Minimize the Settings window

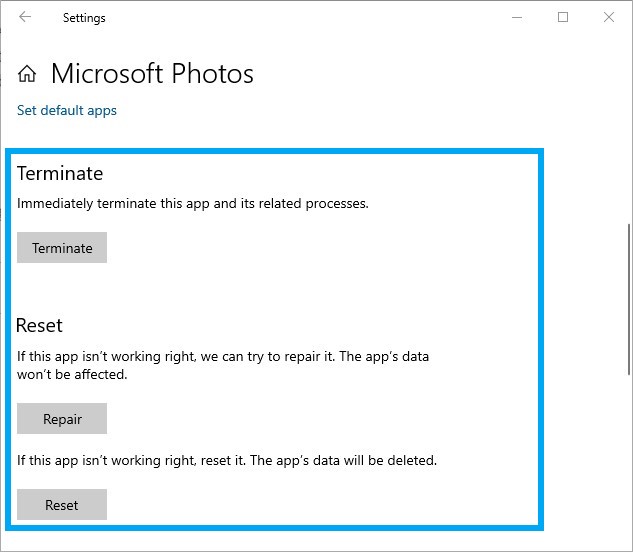[517, 17]
